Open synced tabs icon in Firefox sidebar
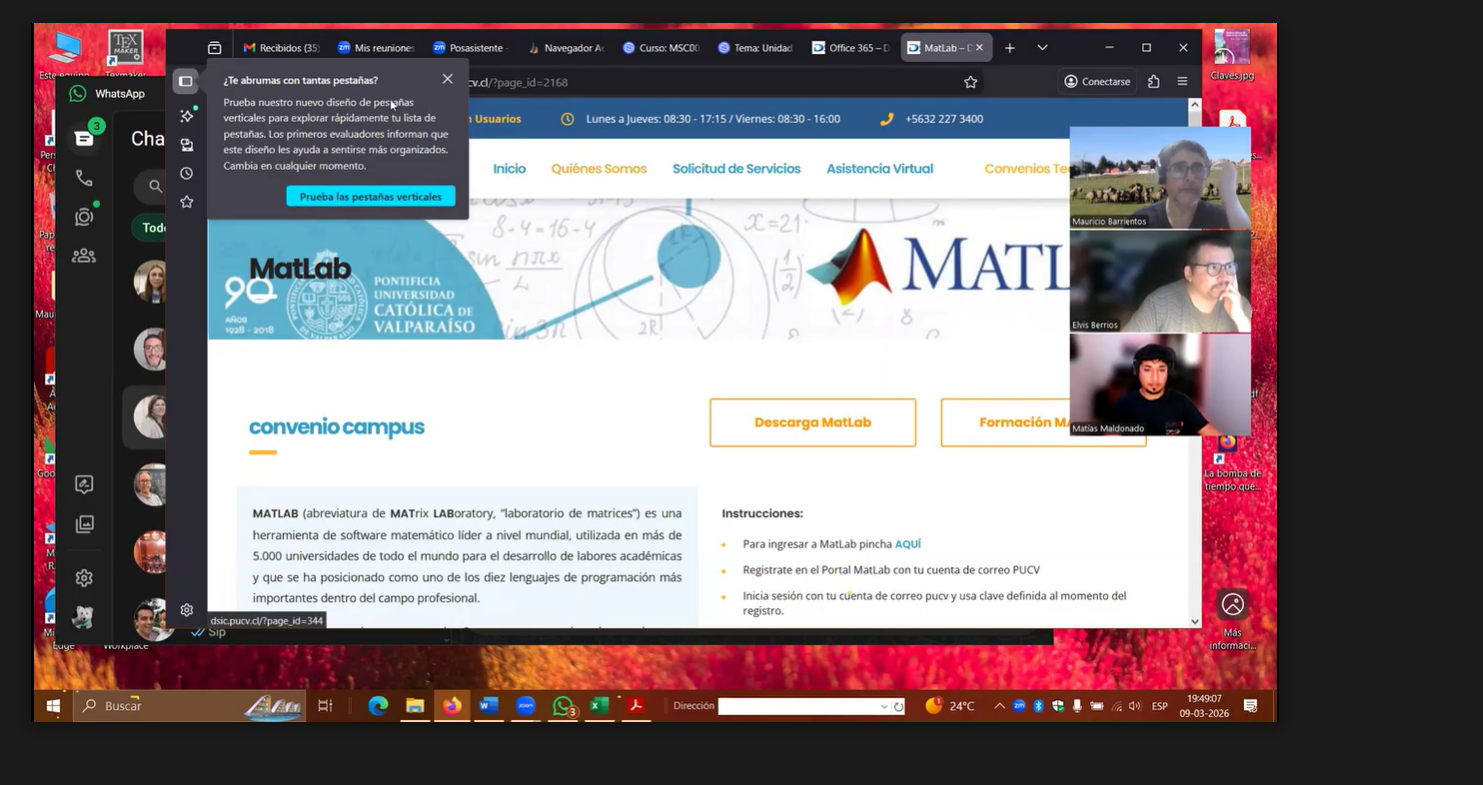The width and height of the screenshot is (1483, 785). (x=186, y=145)
